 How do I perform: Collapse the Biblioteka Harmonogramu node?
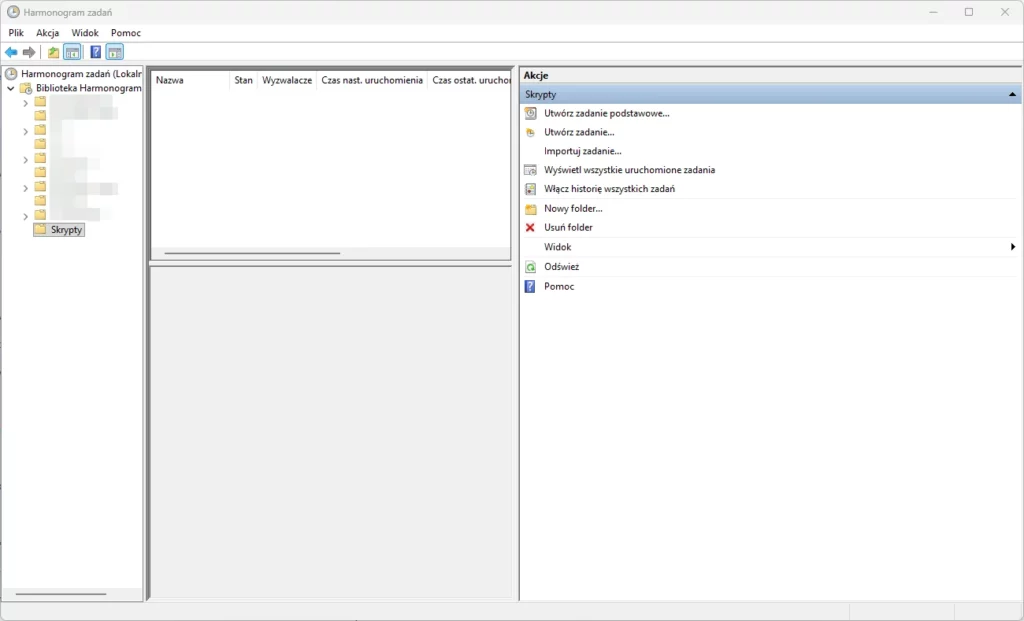(x=11, y=88)
